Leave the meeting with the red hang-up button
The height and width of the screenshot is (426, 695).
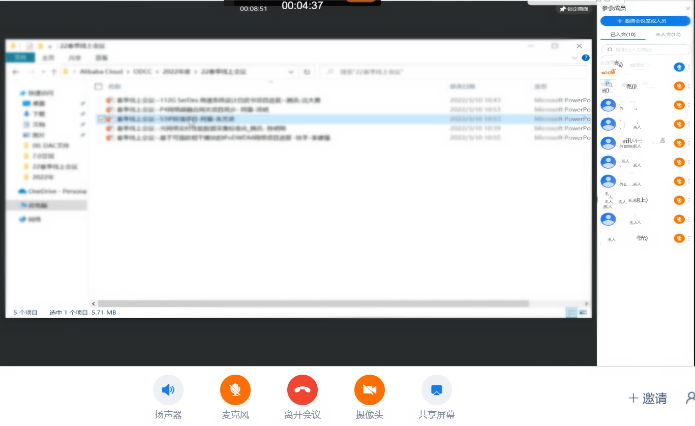(302, 390)
